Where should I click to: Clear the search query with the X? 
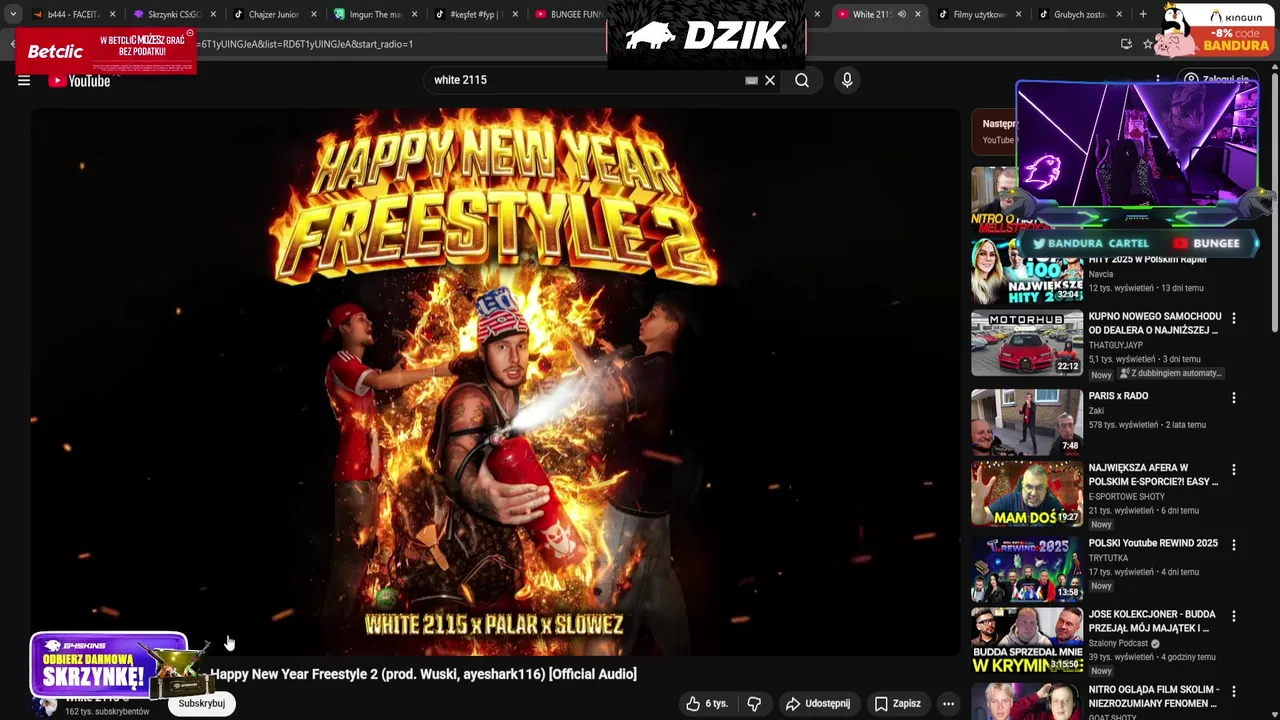tap(770, 80)
